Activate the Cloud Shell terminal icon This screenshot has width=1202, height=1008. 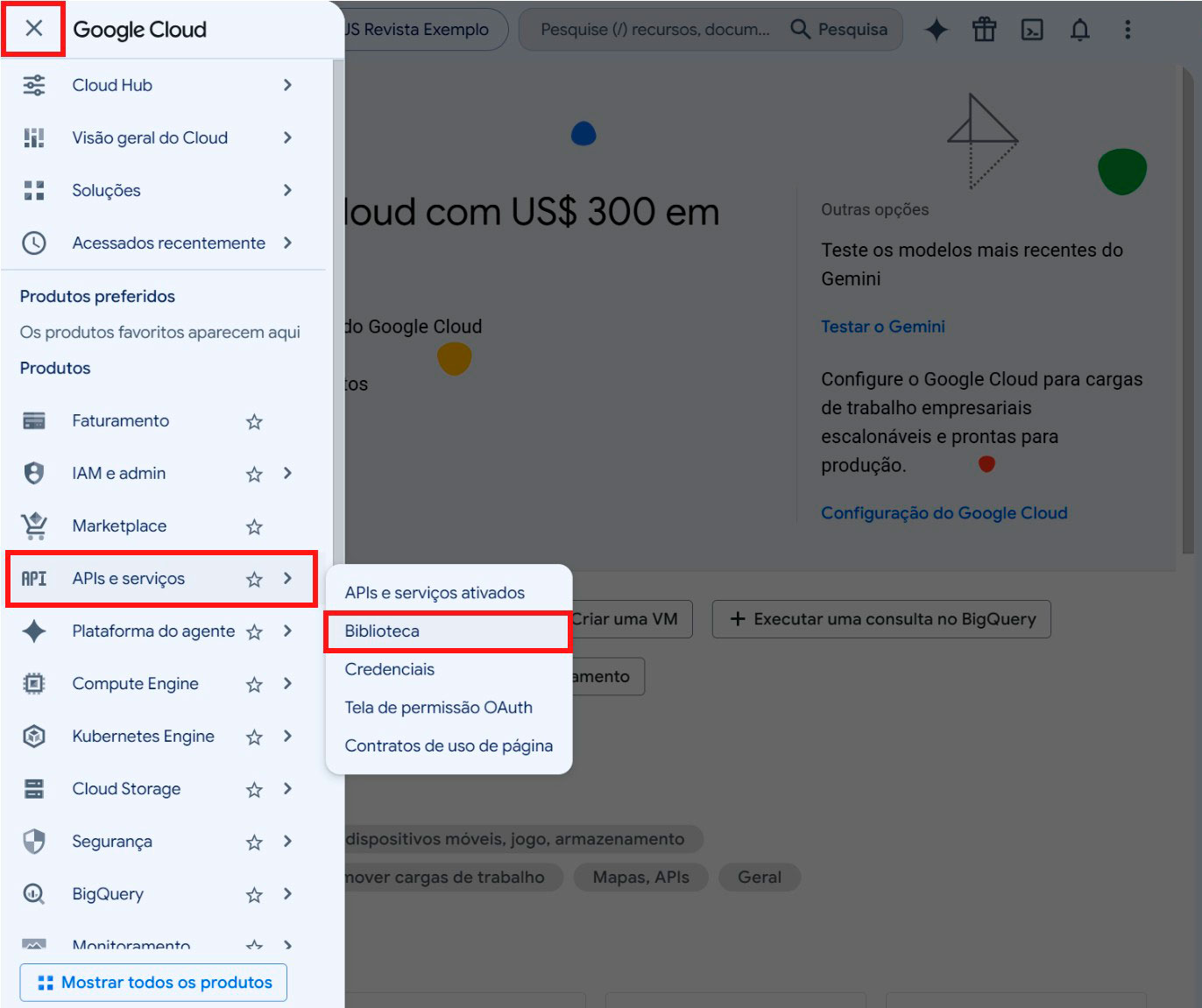[x=1032, y=30]
